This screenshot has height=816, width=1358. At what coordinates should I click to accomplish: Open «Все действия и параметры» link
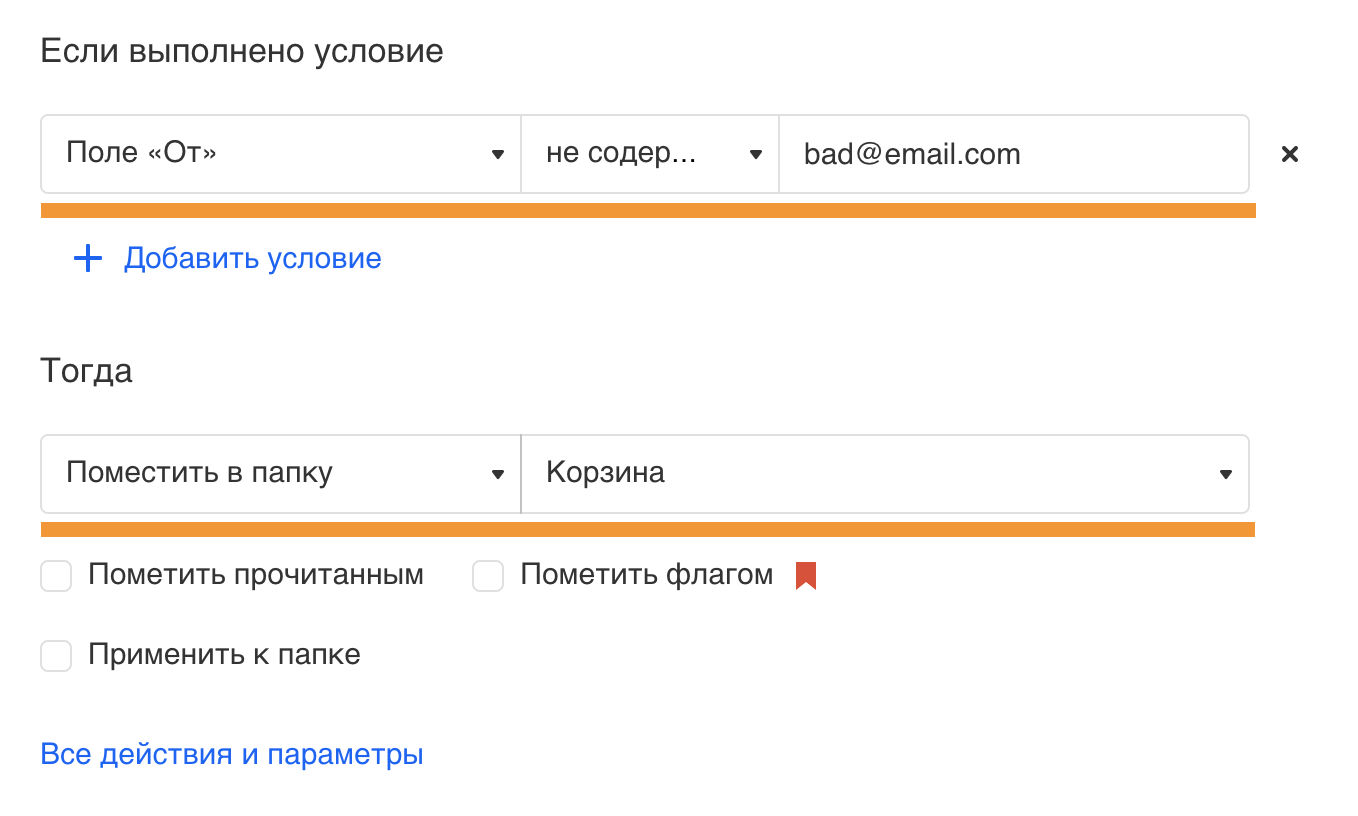pyautogui.click(x=232, y=754)
